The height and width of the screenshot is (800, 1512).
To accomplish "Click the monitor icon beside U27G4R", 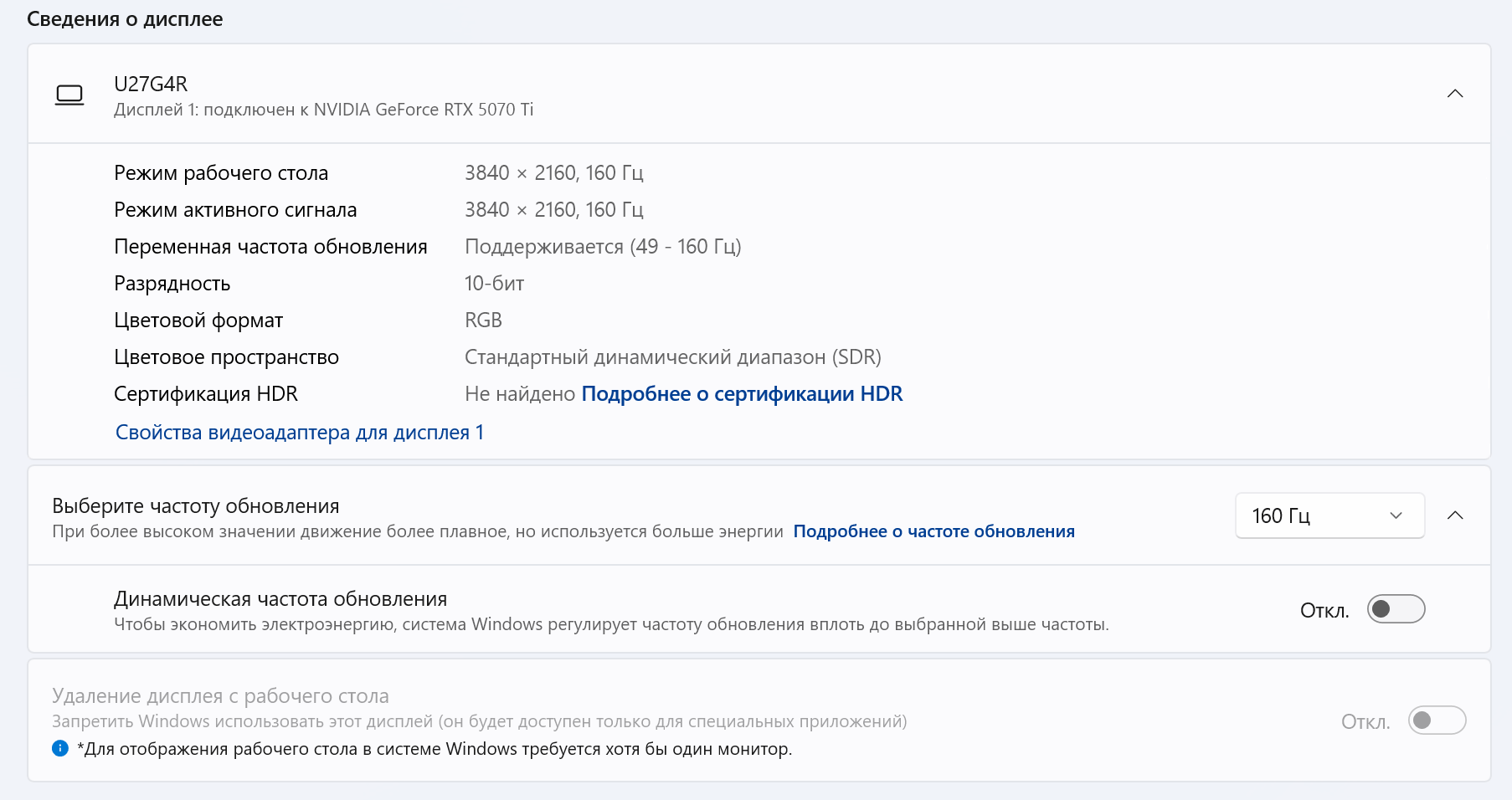I will coord(69,95).
